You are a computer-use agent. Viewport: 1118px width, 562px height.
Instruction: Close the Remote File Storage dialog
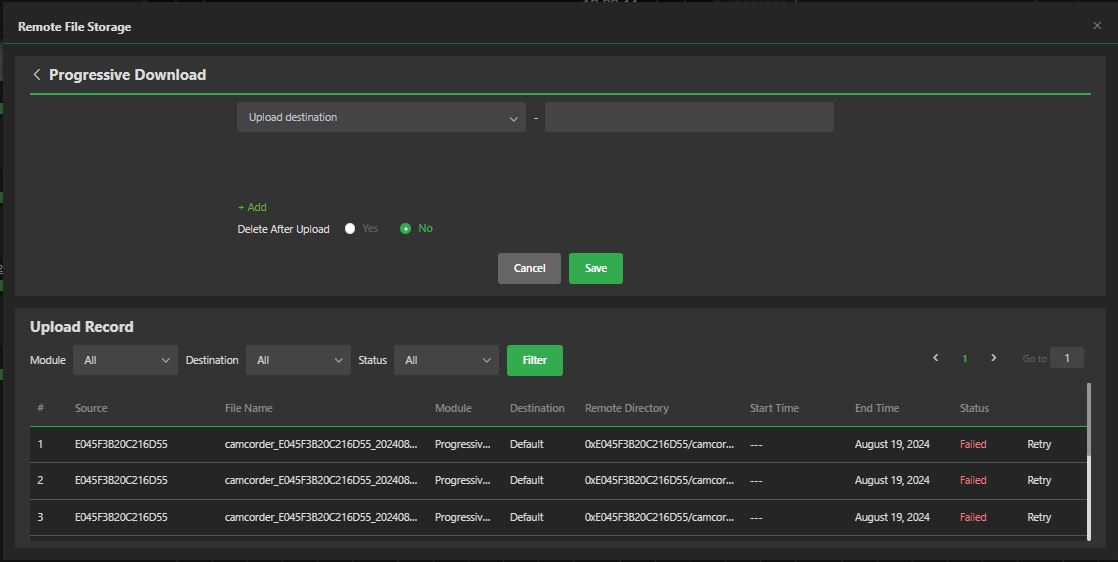[x=1097, y=26]
